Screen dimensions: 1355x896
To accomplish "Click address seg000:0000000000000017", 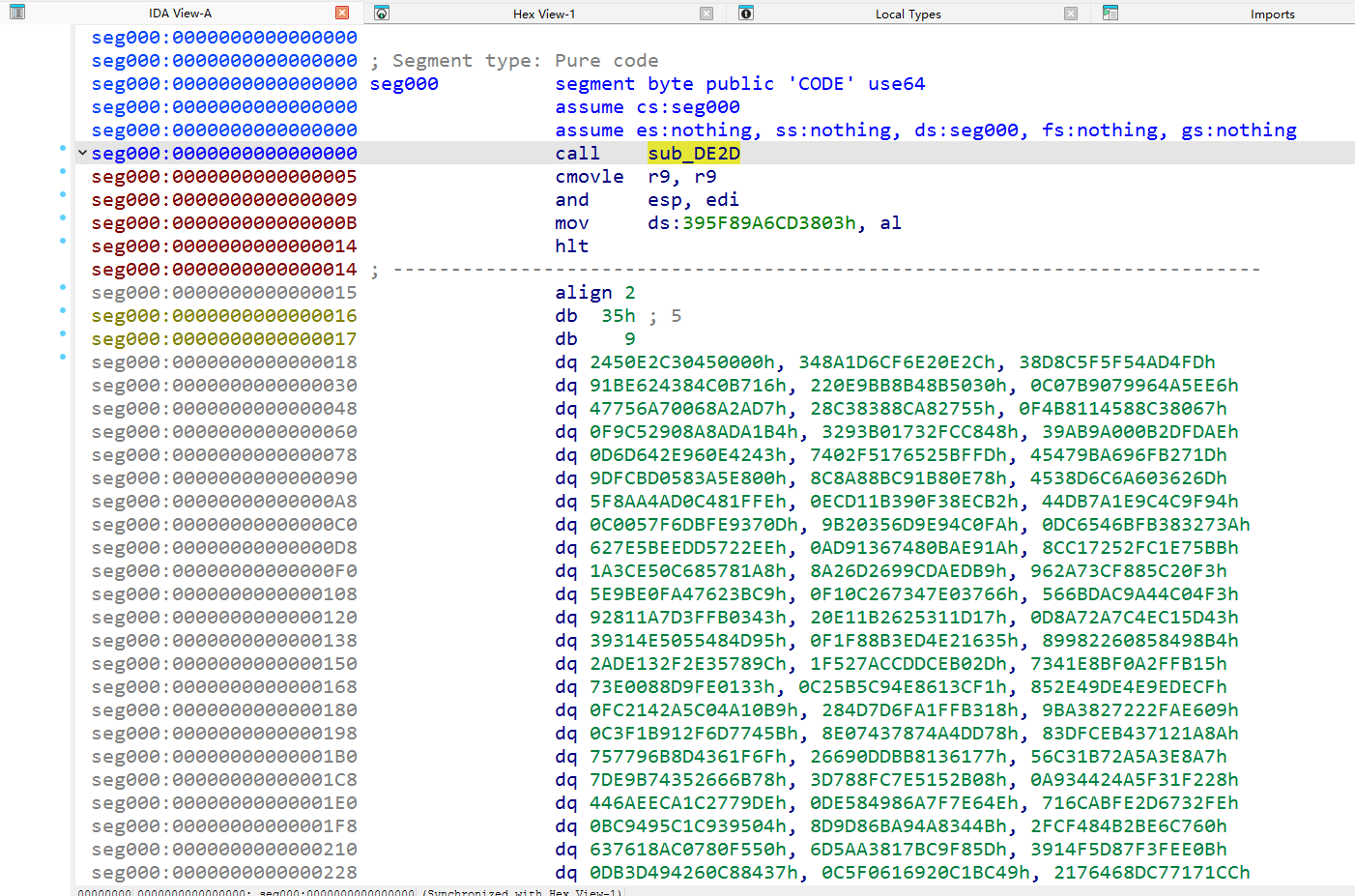I will [x=224, y=338].
